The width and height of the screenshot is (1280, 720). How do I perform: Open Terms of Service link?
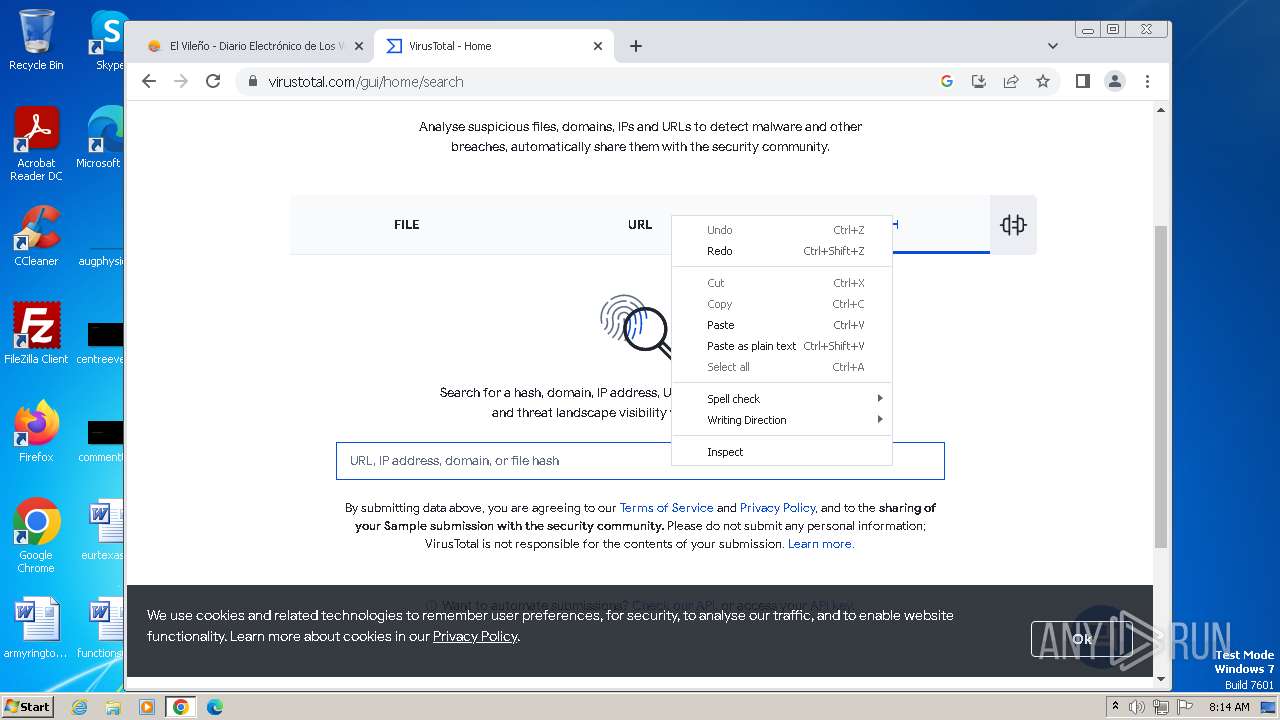(x=666, y=508)
